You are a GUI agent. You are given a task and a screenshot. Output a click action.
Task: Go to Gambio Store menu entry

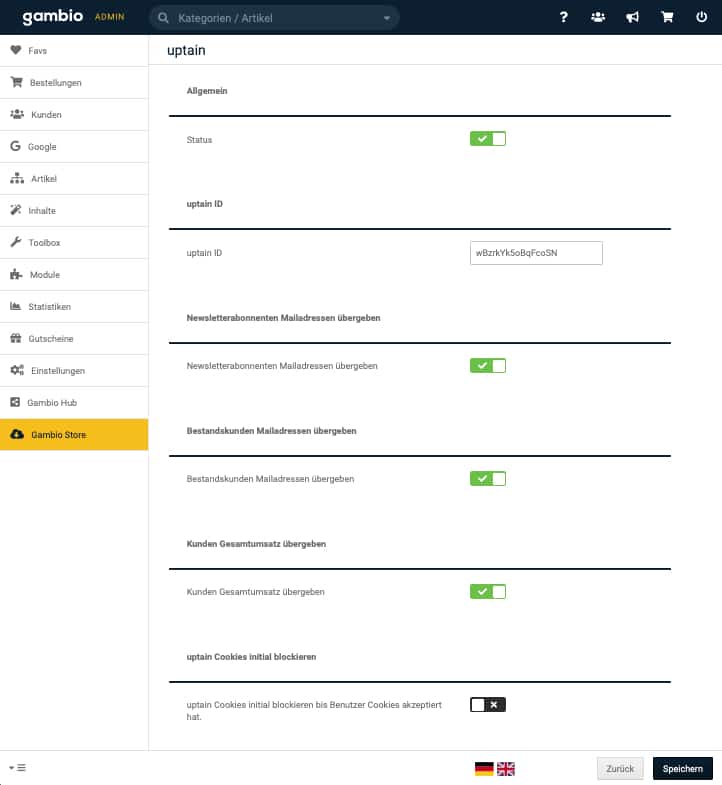click(60, 435)
